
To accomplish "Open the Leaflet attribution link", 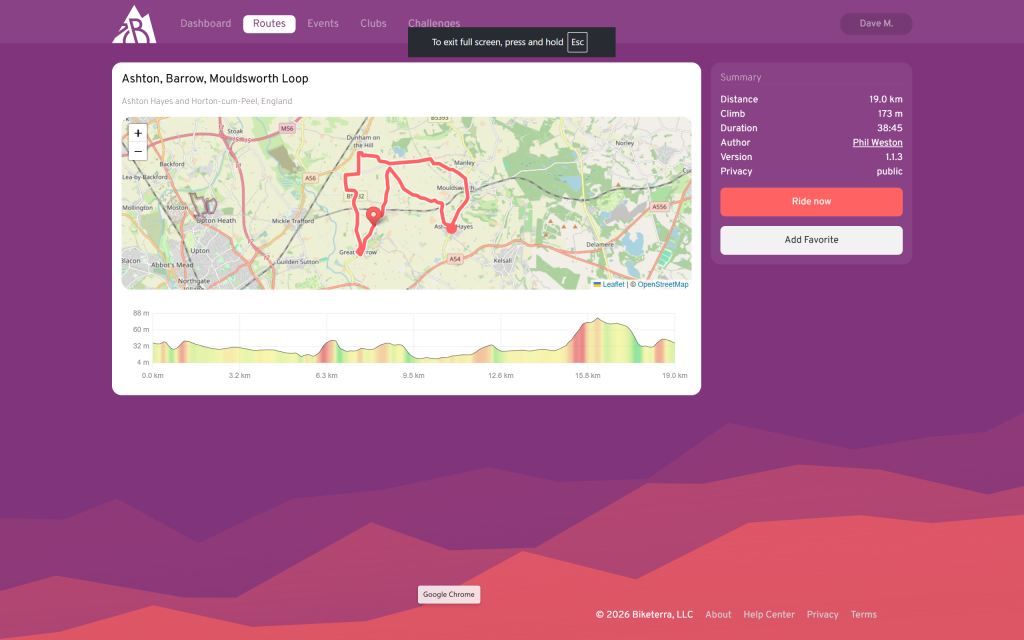I will tap(613, 285).
